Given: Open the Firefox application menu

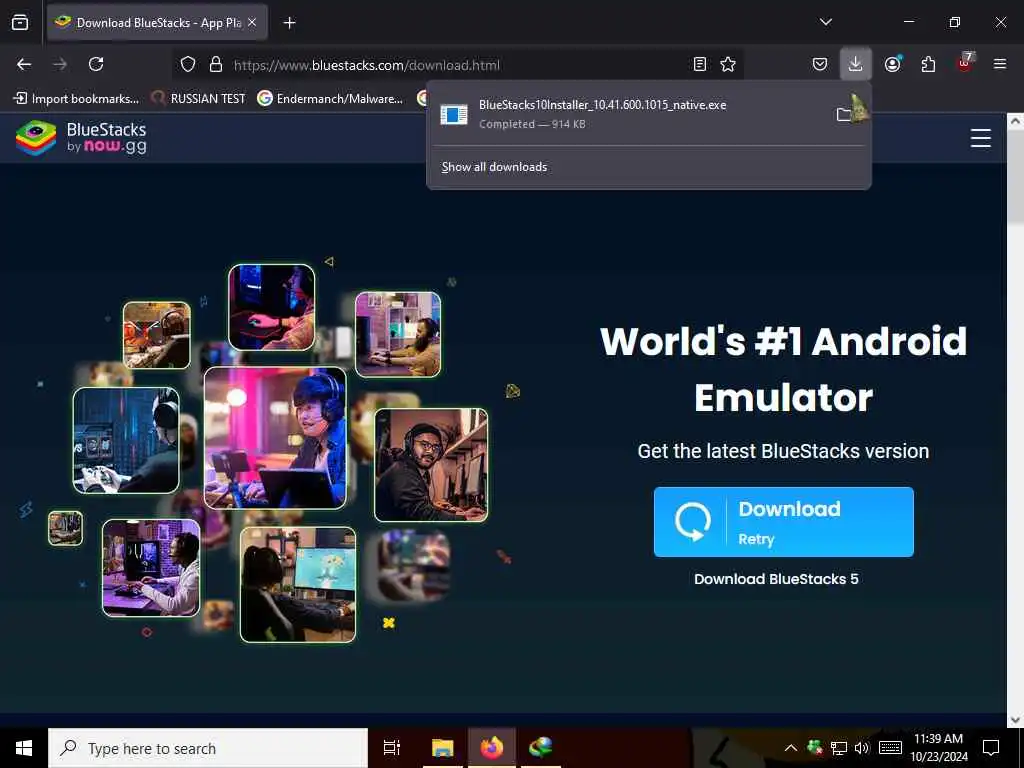Looking at the screenshot, I should click(1000, 64).
